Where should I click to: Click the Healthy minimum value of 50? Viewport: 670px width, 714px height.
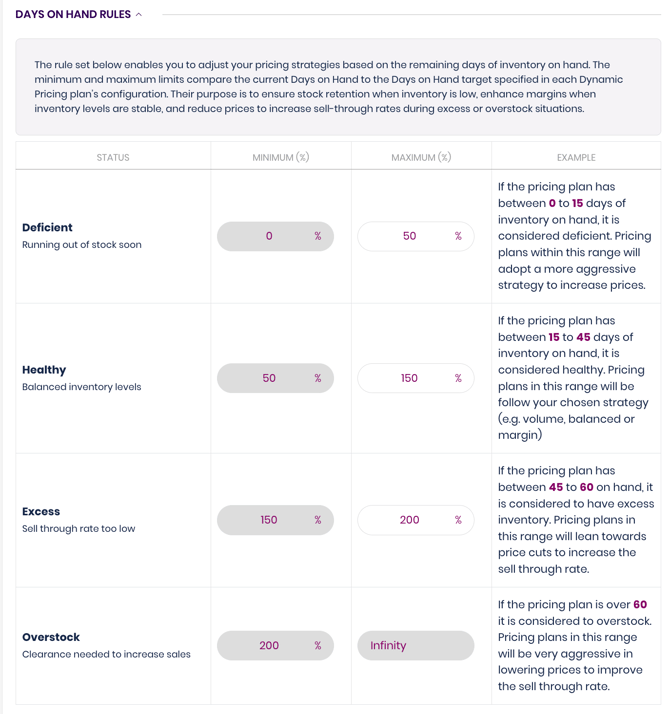[x=268, y=378]
